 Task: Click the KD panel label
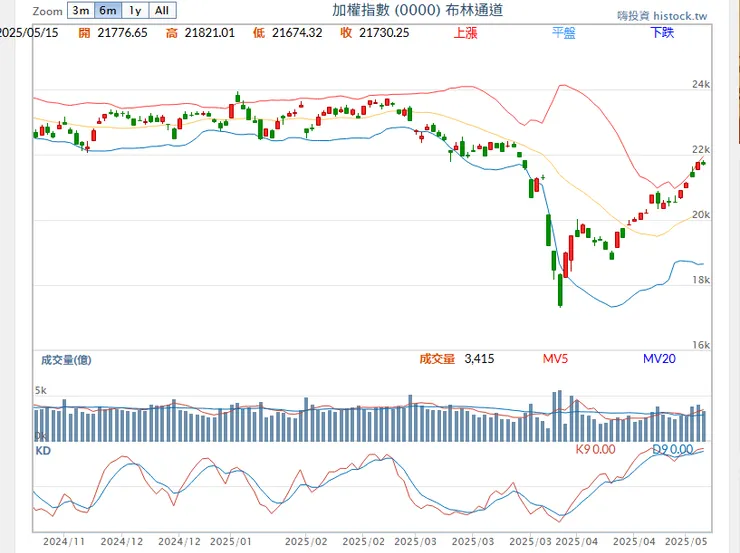tap(43, 451)
